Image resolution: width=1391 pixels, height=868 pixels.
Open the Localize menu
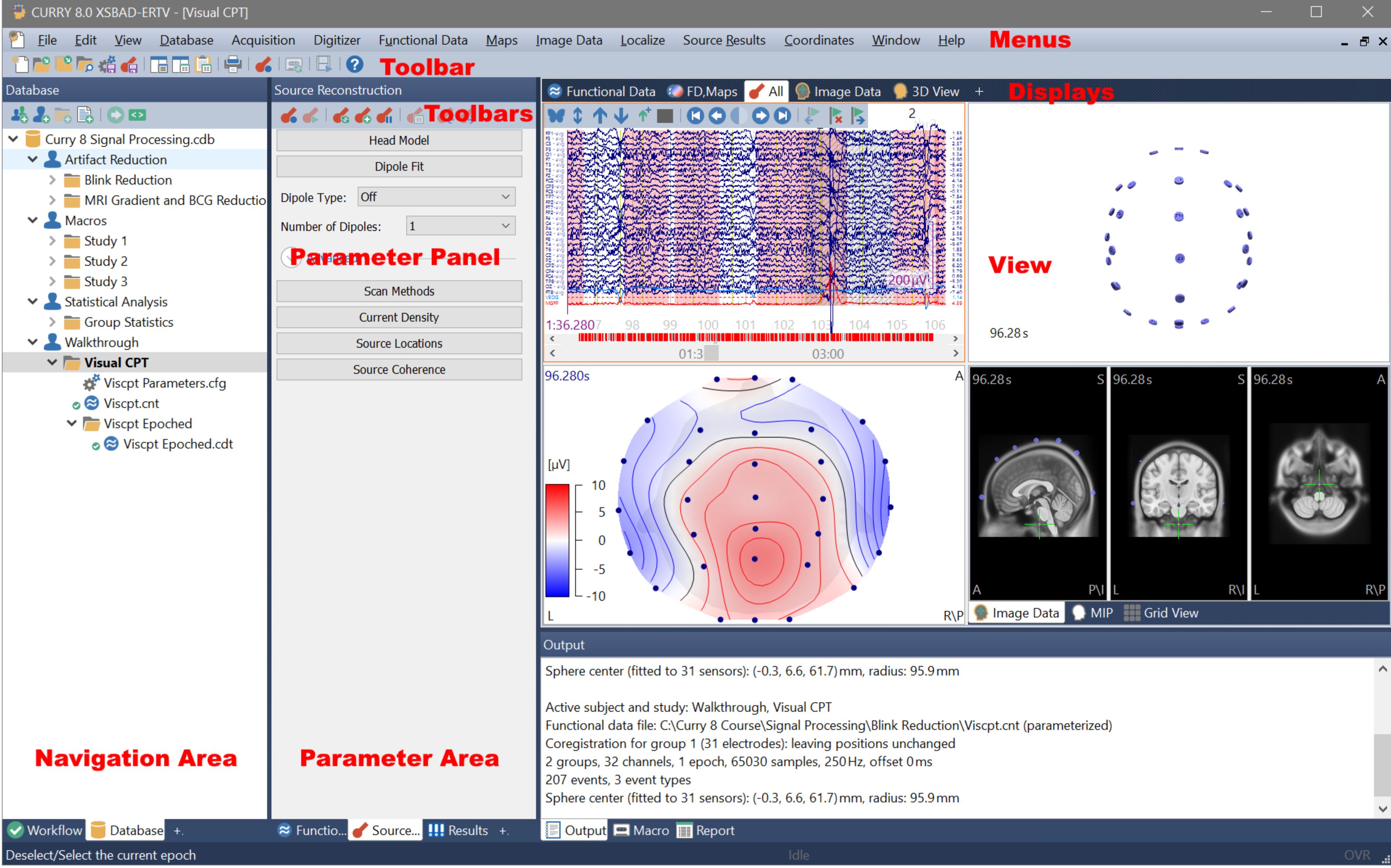[643, 40]
